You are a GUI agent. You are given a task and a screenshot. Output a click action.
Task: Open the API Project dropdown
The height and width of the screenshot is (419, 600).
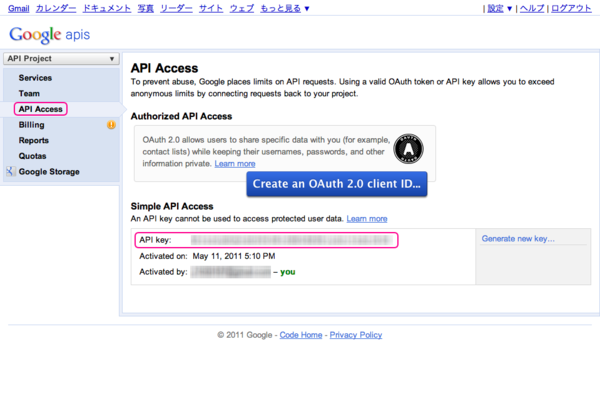(x=61, y=59)
